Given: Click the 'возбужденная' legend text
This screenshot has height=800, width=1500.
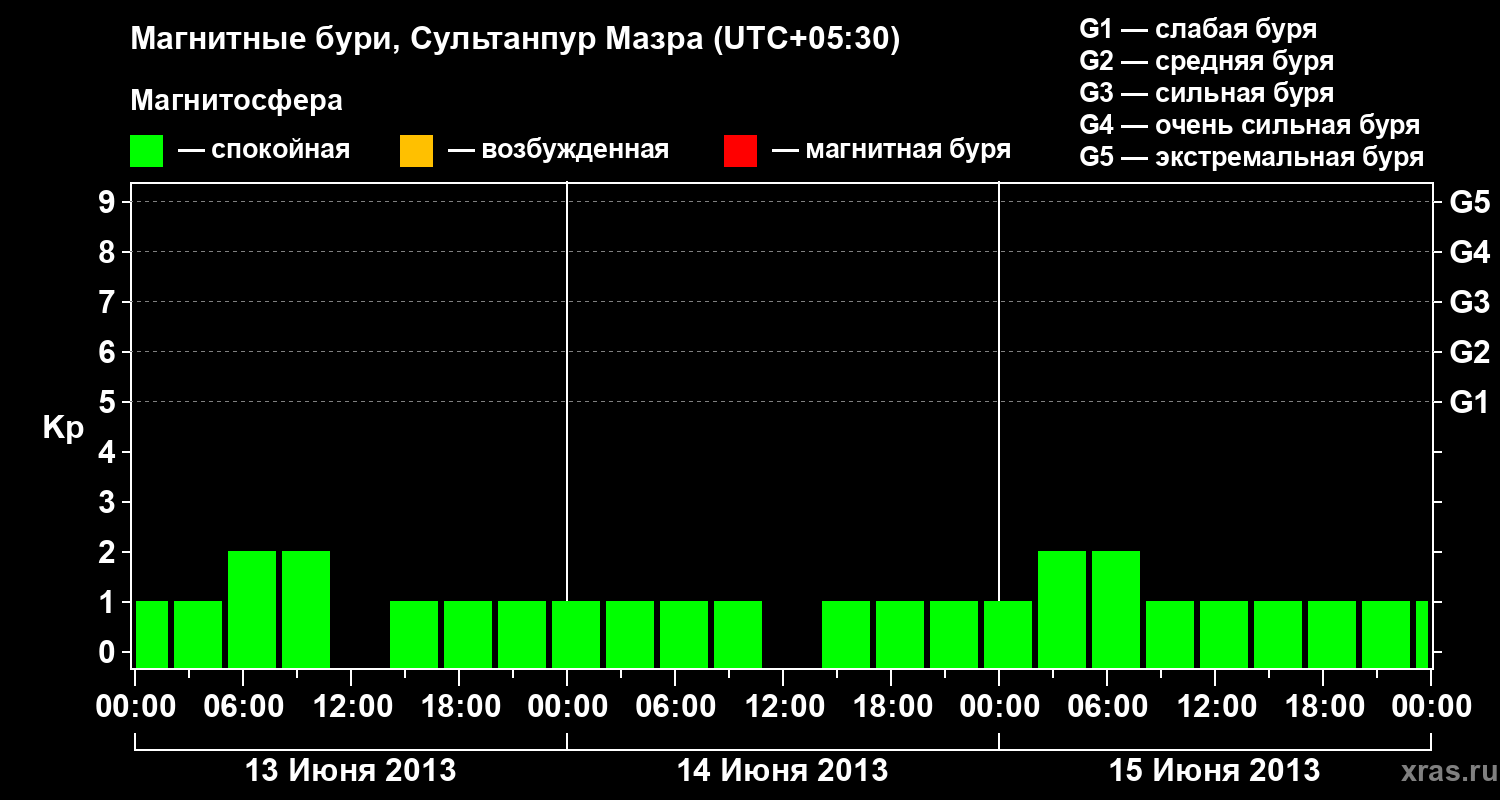Looking at the screenshot, I should point(575,151).
